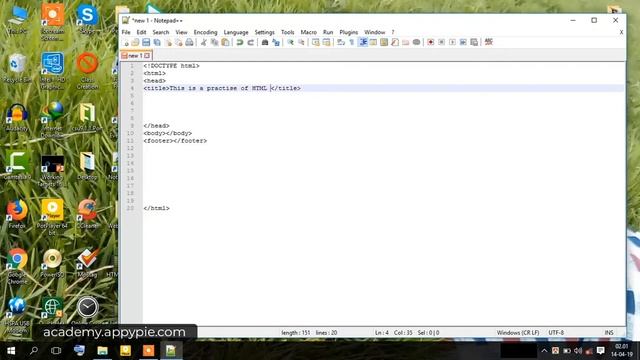Viewport: 640px width, 360px height.
Task: Click the Firefox desktop shortcut
Action: coord(17,214)
